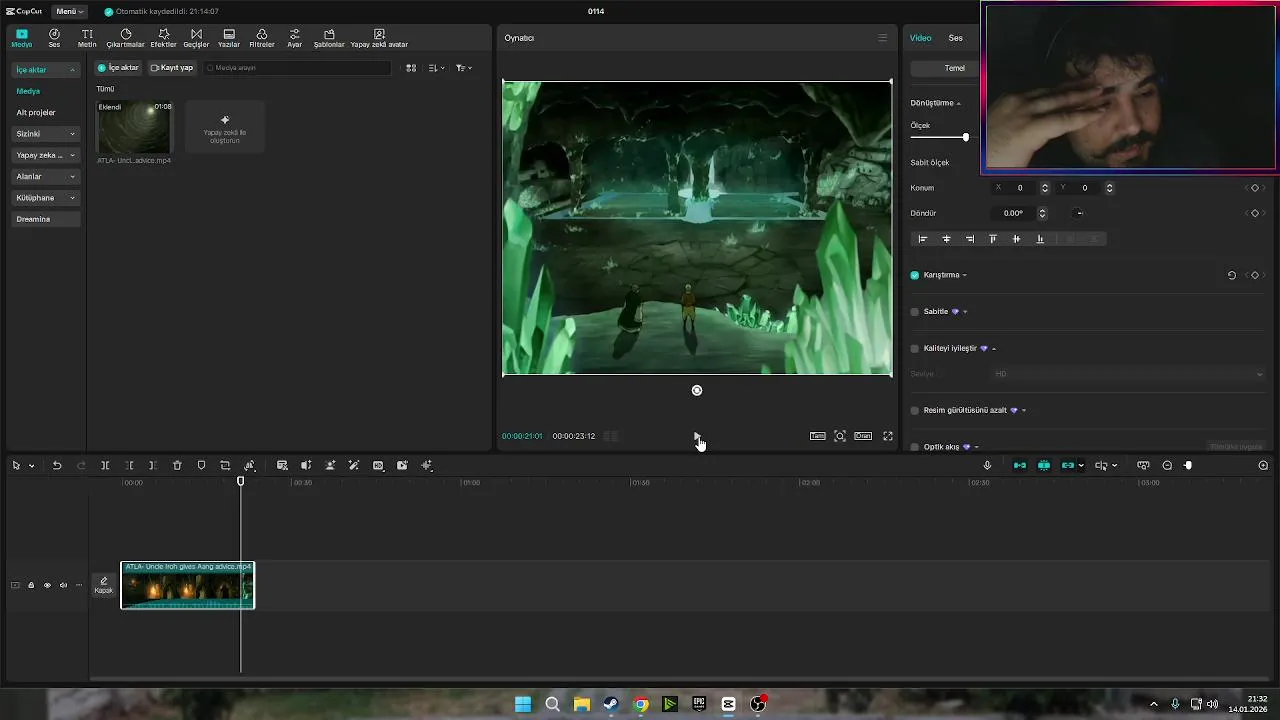Image resolution: width=1280 pixels, height=720 pixels.
Task: Mute the video track audio
Action: [x=63, y=585]
